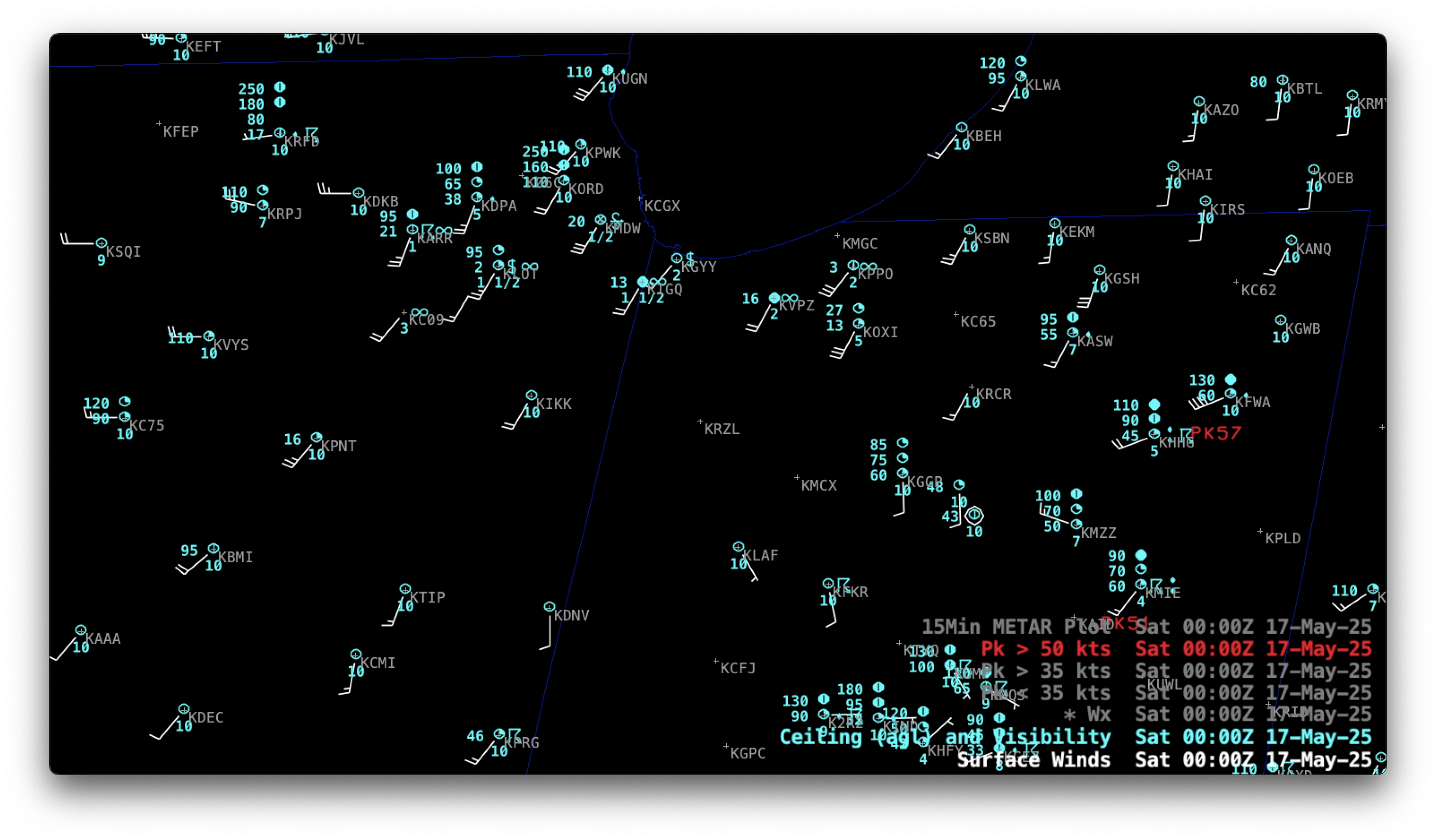The width and height of the screenshot is (1436, 840).
Task: Click the KLWA station label
Action: point(1043,85)
